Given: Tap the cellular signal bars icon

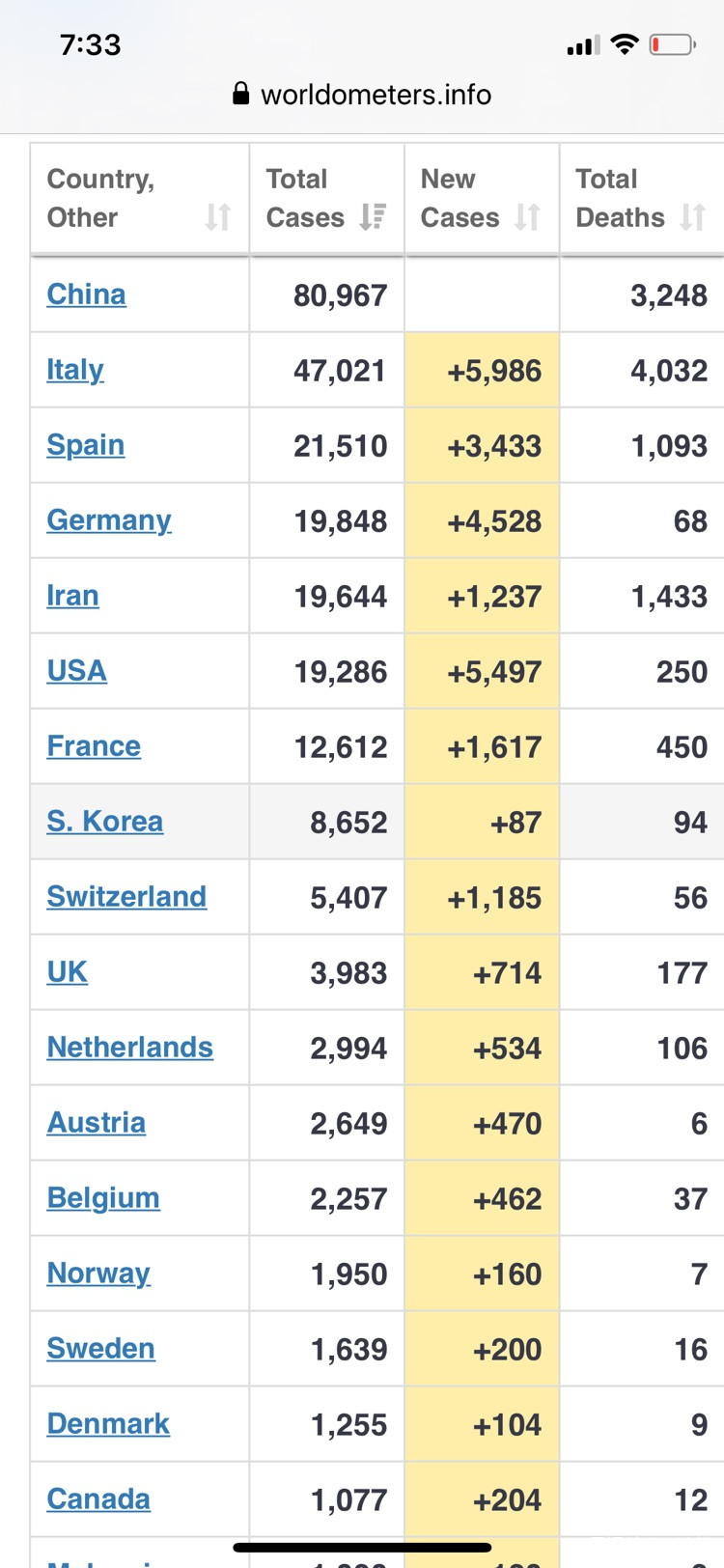Looking at the screenshot, I should tap(583, 45).
